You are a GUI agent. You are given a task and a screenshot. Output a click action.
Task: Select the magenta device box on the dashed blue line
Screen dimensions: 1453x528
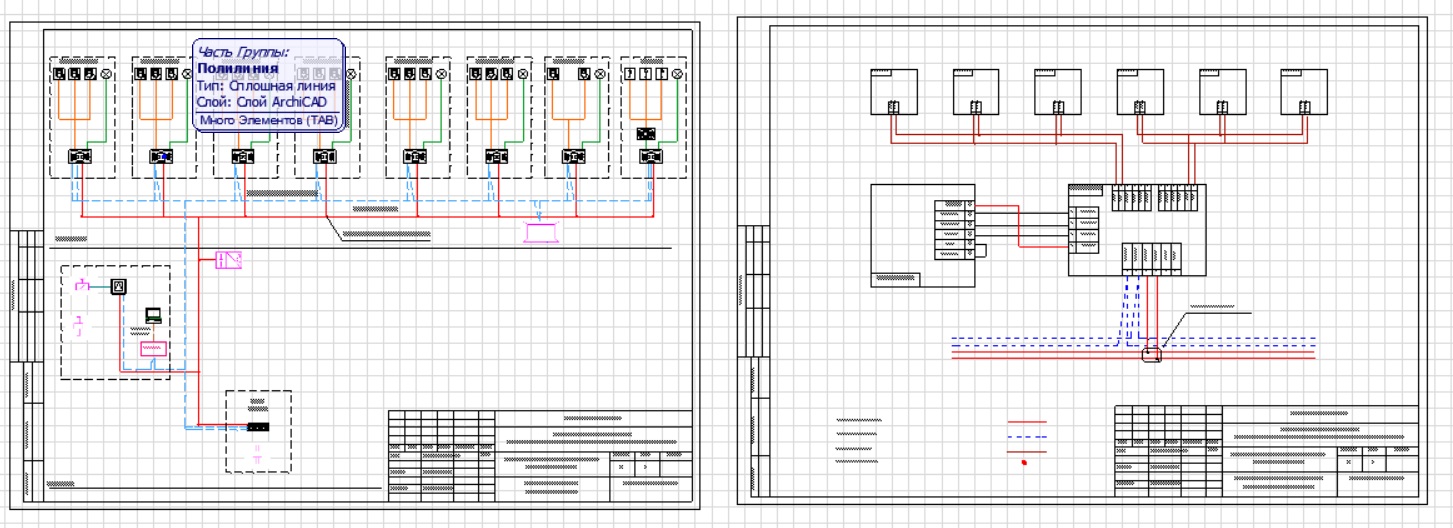coord(541,233)
